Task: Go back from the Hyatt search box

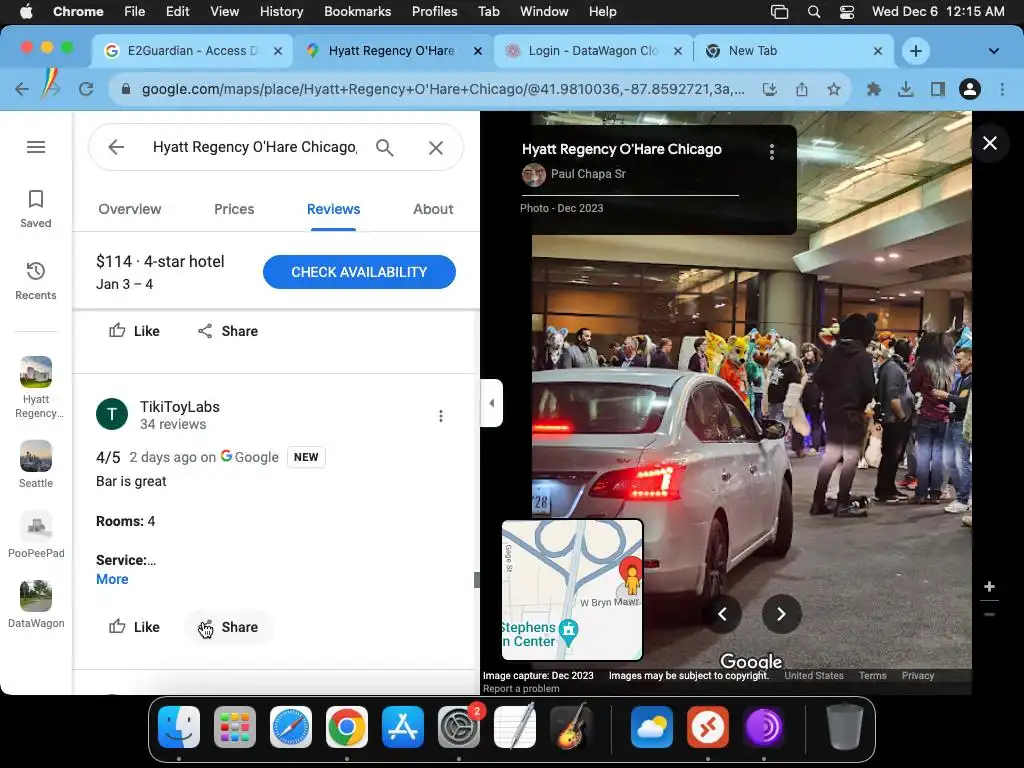Action: [116, 147]
